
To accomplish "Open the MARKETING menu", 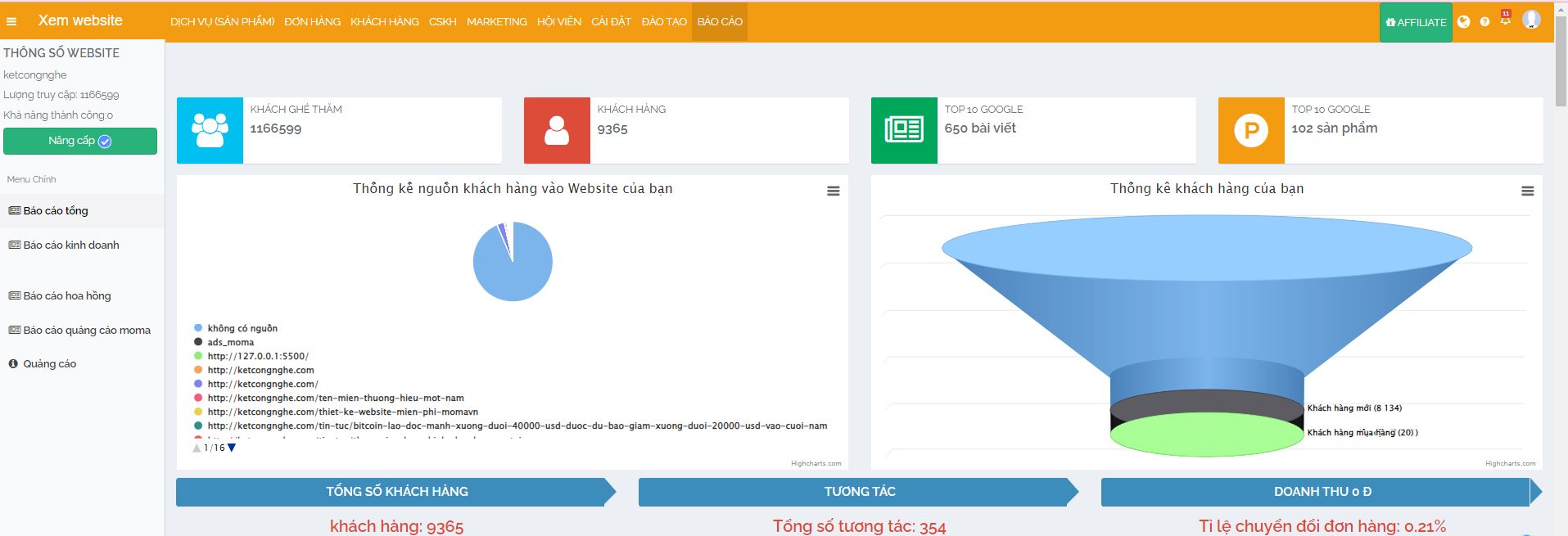I will coord(496,21).
